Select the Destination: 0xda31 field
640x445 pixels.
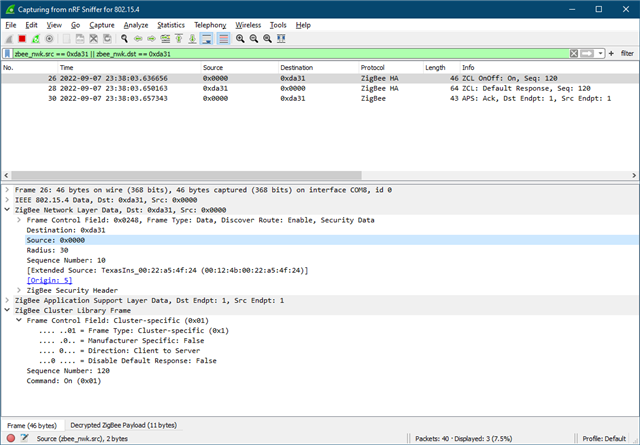[66, 230]
